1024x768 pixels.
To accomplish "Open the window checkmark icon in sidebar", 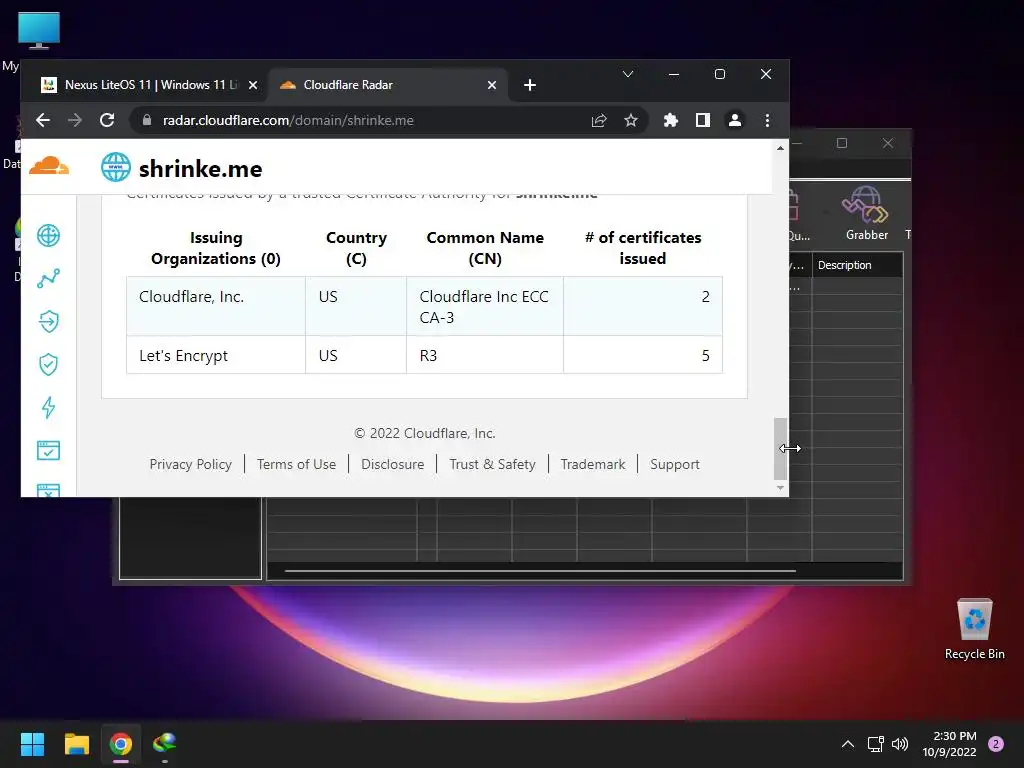I will point(48,450).
